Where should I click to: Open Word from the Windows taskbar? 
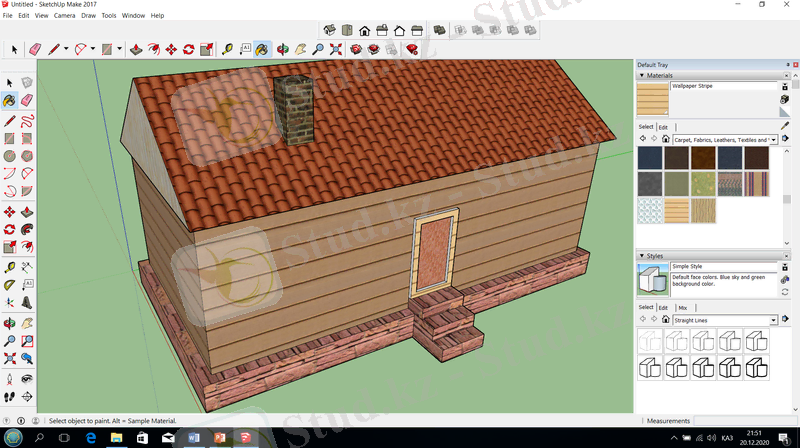(x=193, y=438)
